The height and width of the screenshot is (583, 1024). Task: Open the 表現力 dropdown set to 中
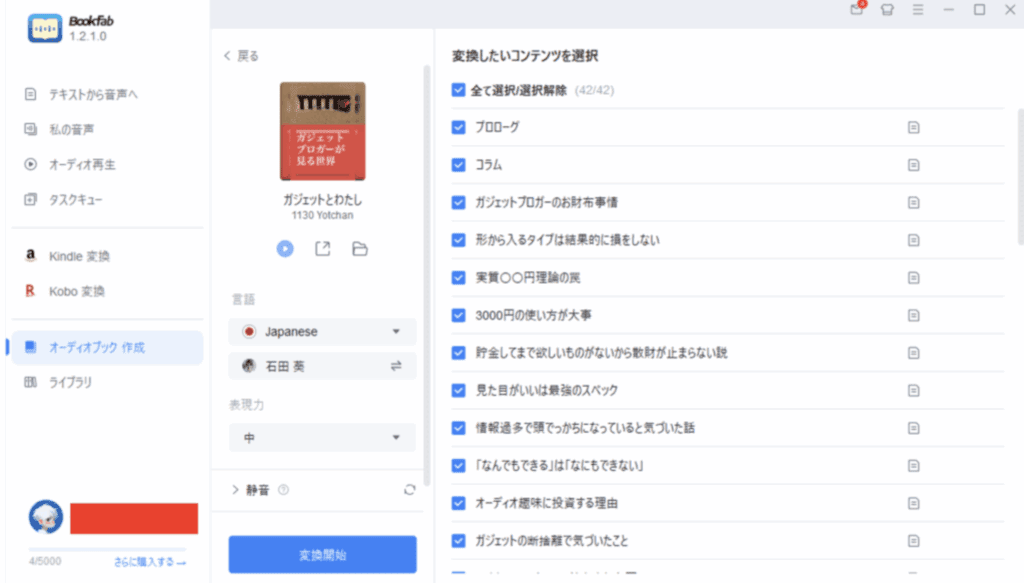(x=322, y=438)
